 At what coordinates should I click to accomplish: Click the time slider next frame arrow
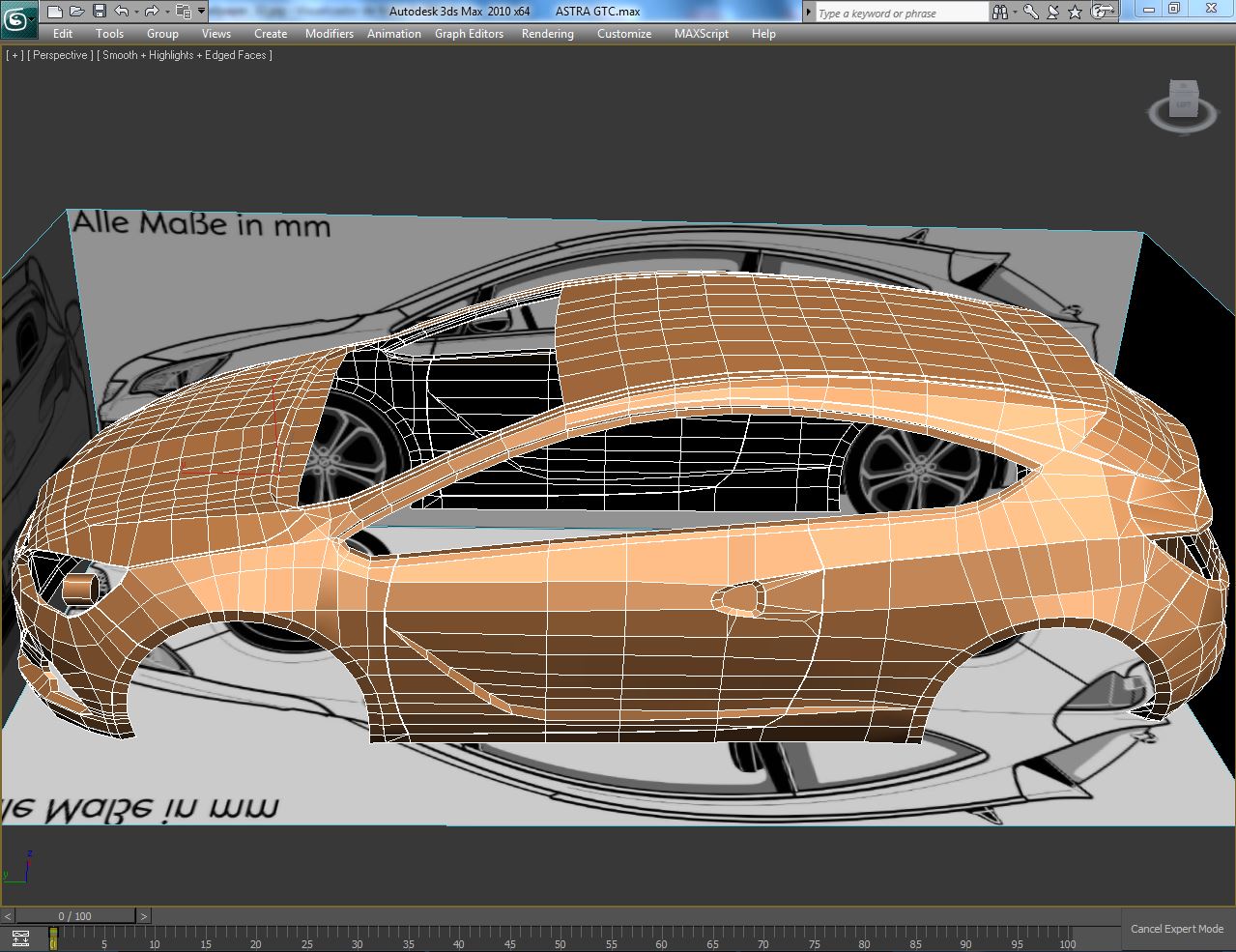click(x=143, y=916)
